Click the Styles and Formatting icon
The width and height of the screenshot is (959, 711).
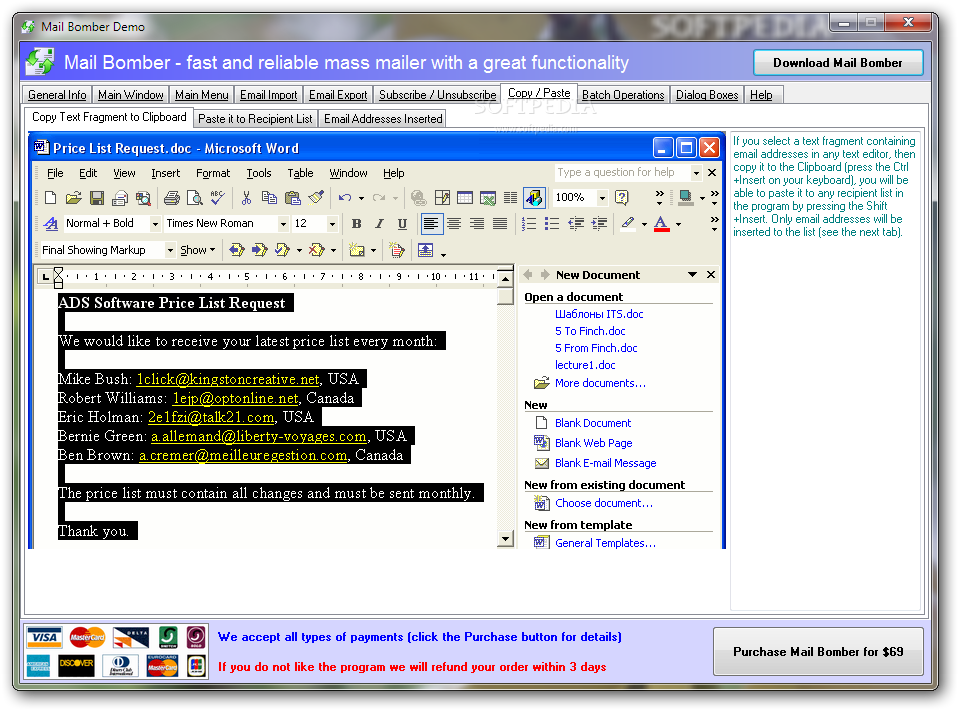point(51,224)
